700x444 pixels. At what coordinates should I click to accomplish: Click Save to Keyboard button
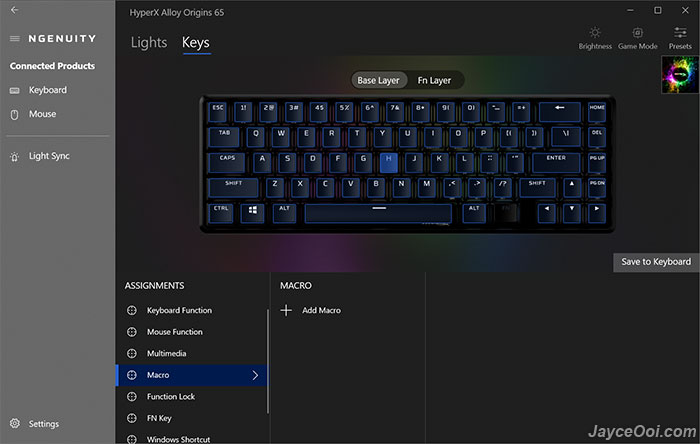pyautogui.click(x=656, y=262)
